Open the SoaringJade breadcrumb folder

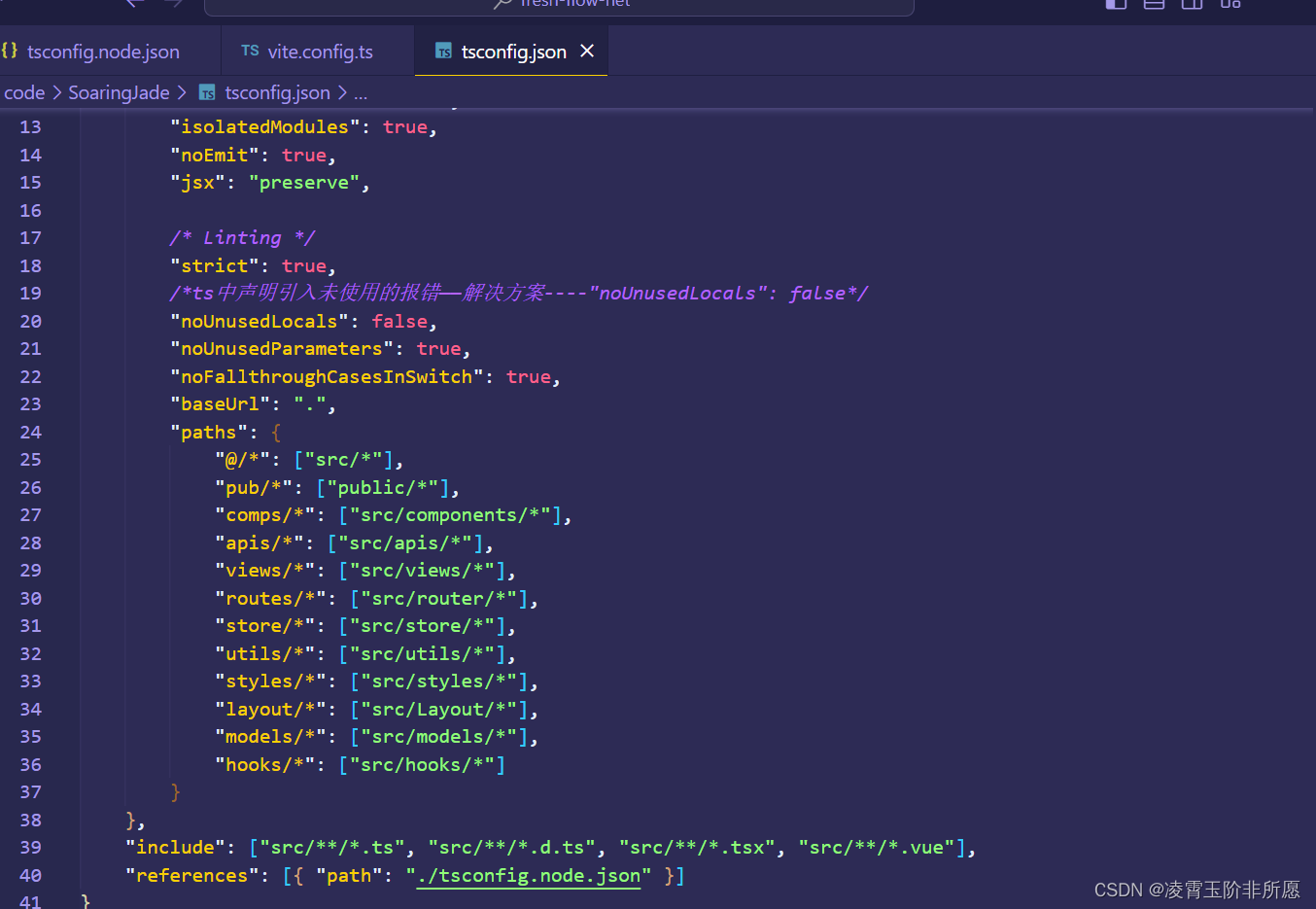[x=119, y=92]
